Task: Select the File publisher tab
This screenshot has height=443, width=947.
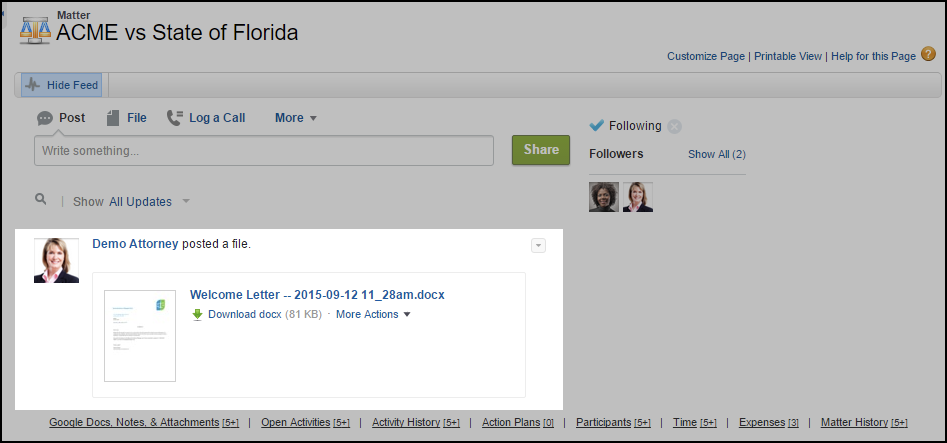Action: coord(127,118)
